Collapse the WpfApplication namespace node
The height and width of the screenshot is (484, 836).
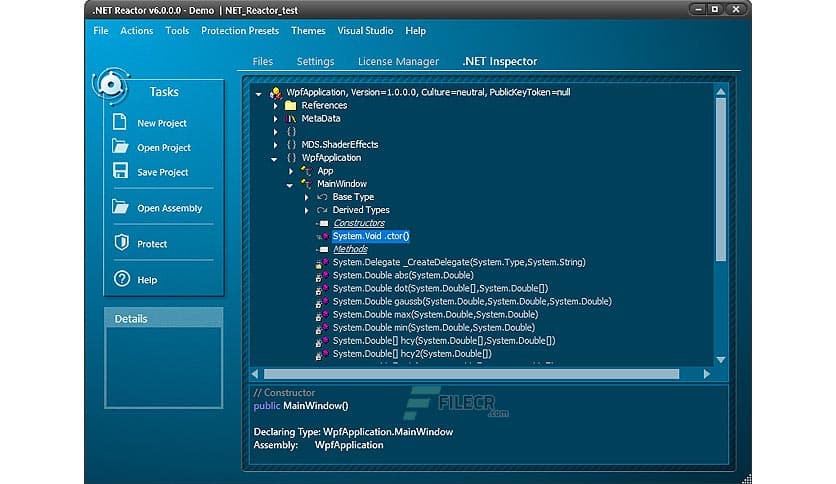[276, 158]
